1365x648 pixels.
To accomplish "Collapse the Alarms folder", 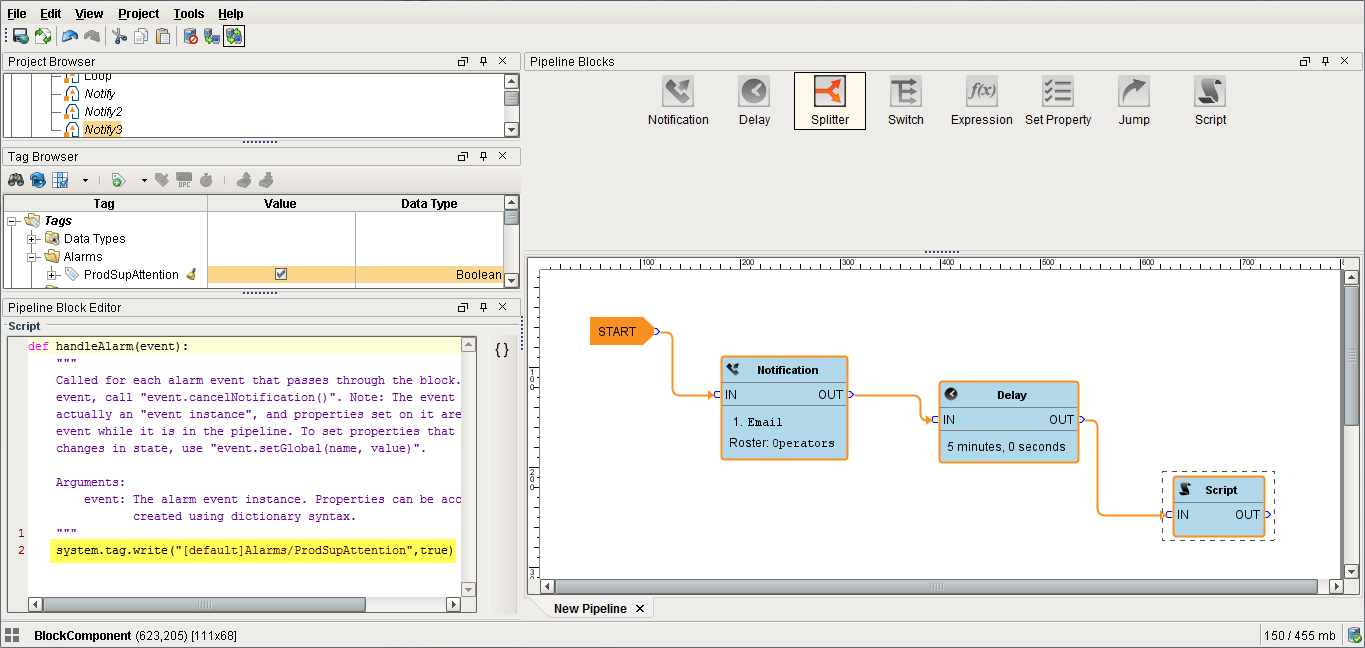I will (32, 257).
